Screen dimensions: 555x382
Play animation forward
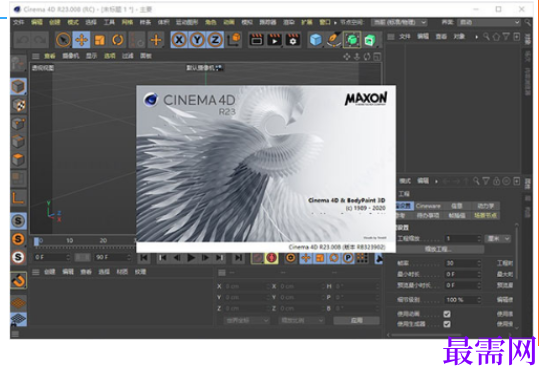(191, 258)
